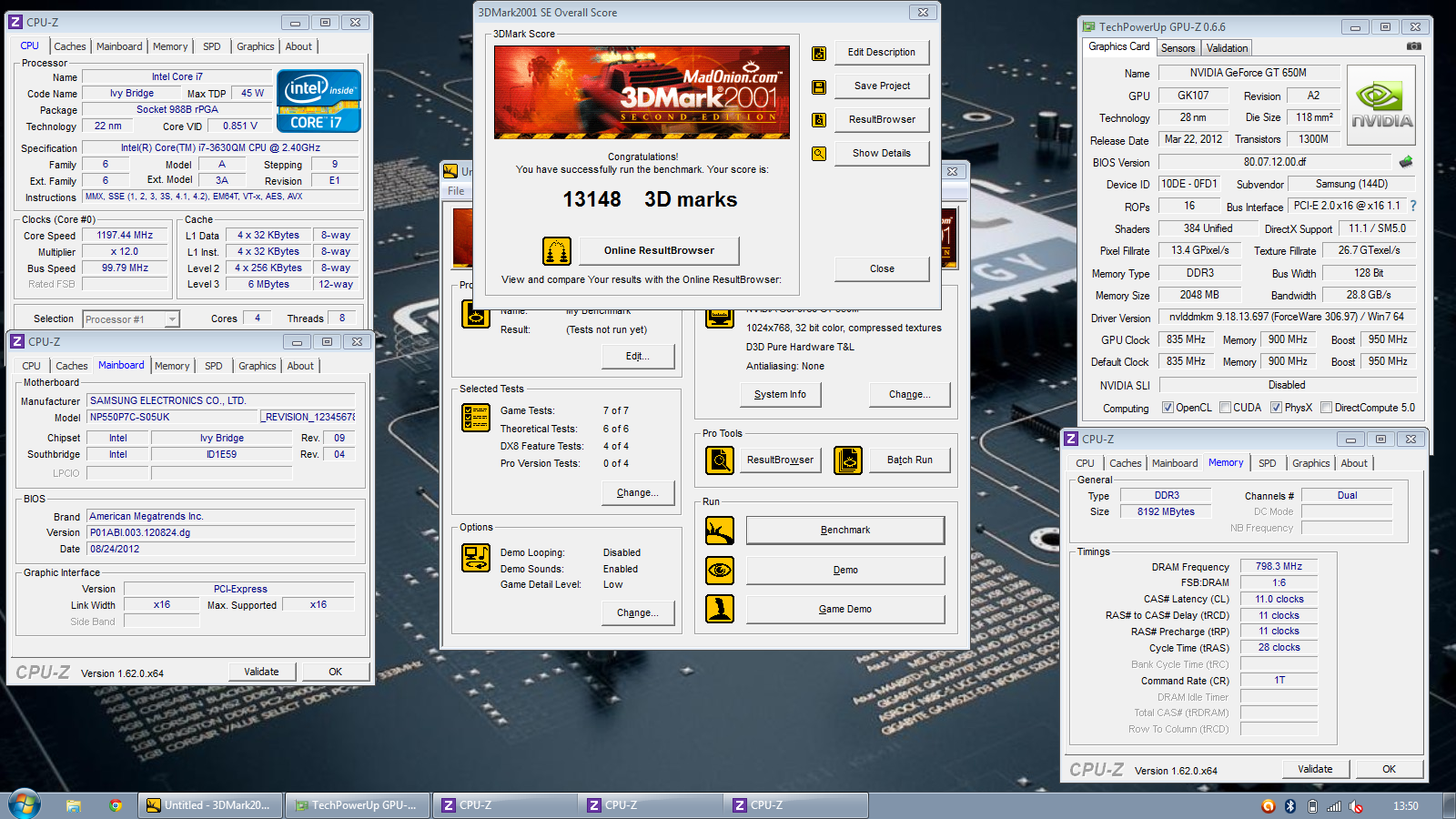The height and width of the screenshot is (819, 1456).
Task: Click the Online ResultBrowser button
Action: pos(659,250)
